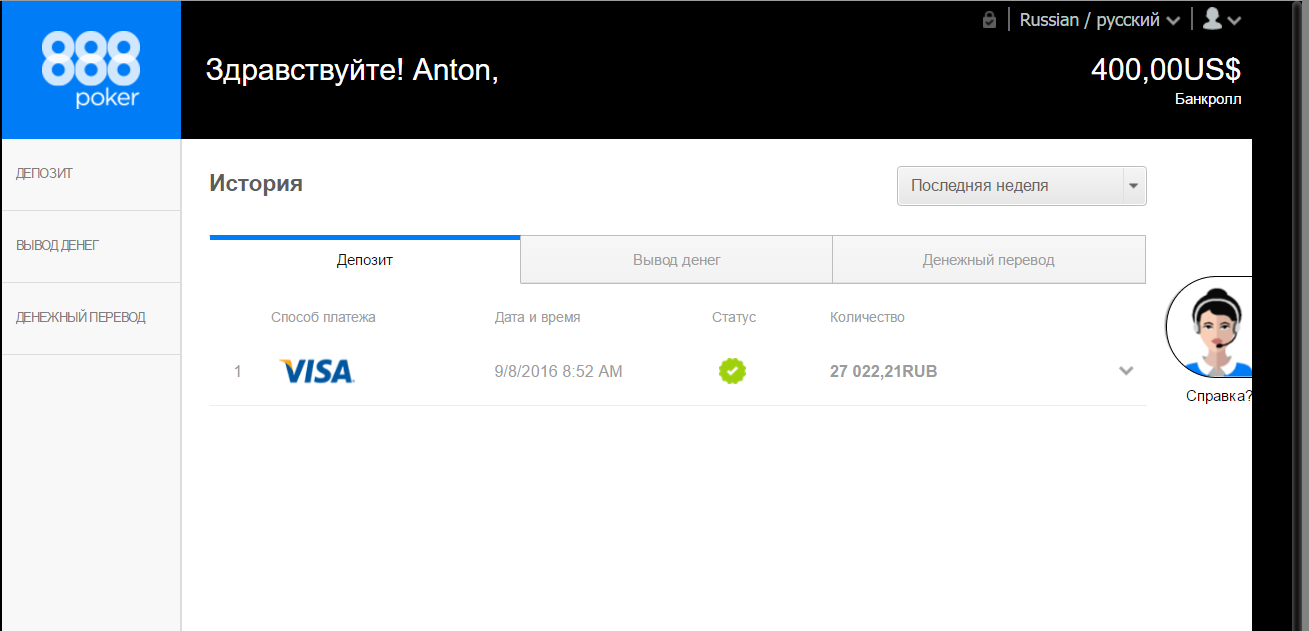Viewport: 1309px width, 631px height.
Task: Open the Последняя неделя period dropdown
Action: 1021,186
